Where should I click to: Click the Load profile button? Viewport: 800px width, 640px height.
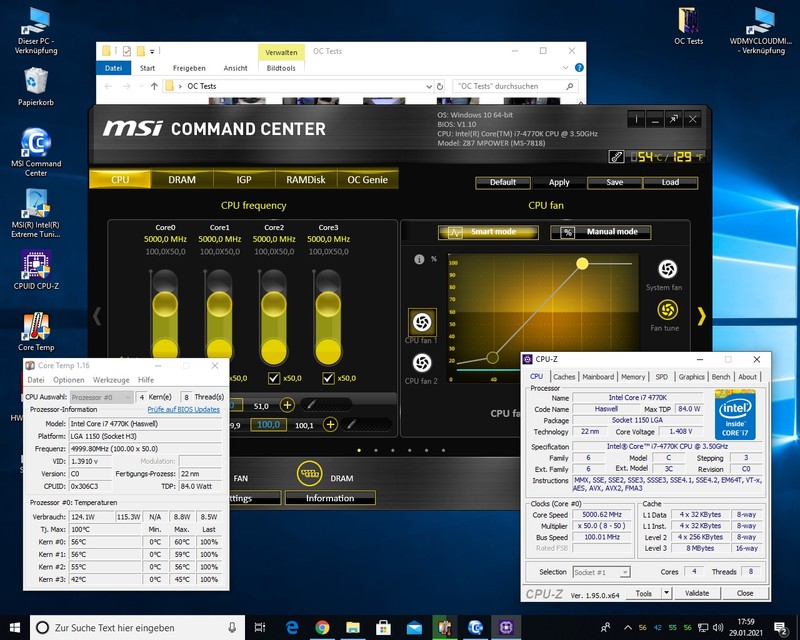tap(670, 183)
